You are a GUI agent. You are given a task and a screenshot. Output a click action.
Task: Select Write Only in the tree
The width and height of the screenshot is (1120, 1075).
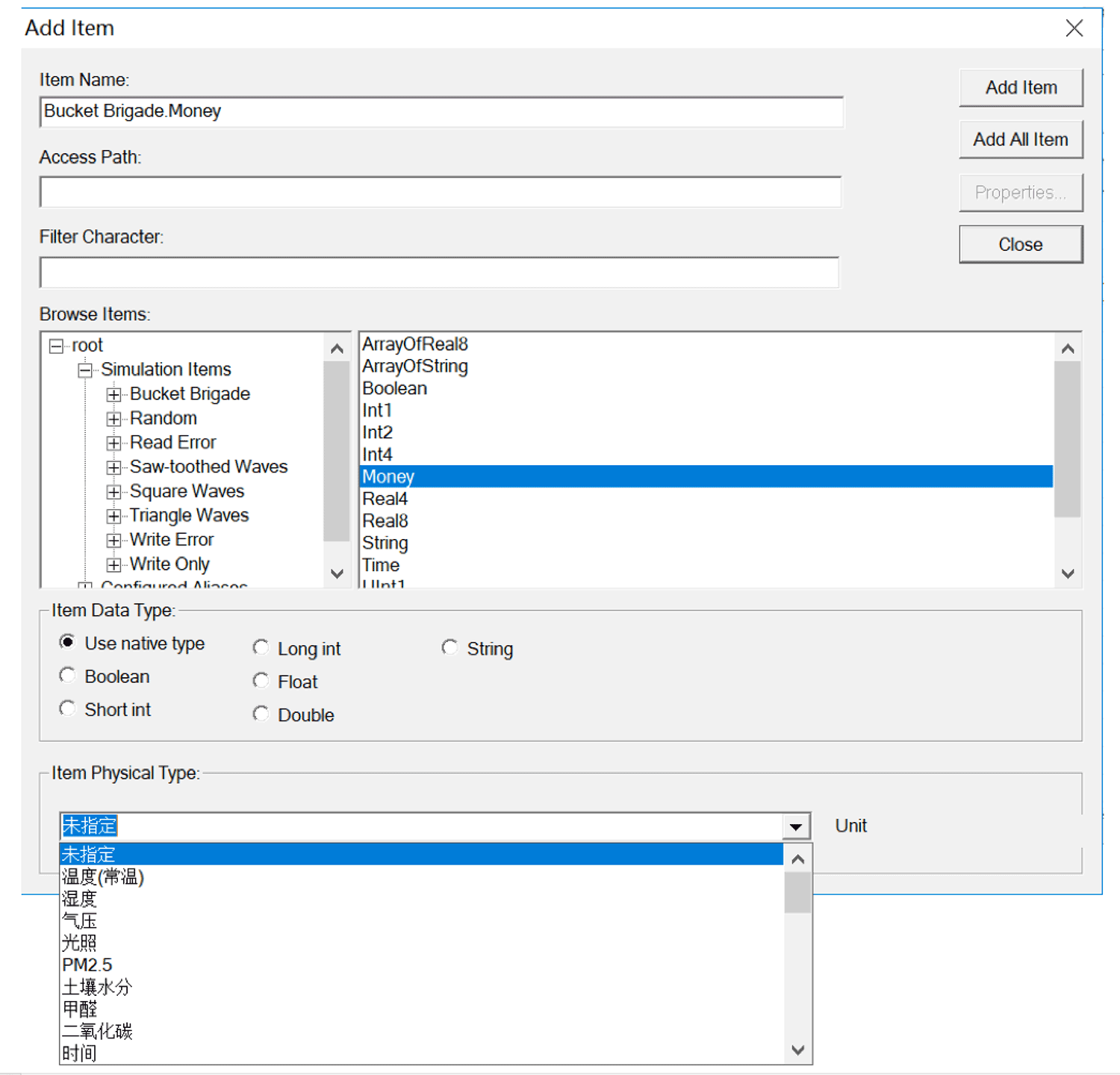click(x=169, y=564)
